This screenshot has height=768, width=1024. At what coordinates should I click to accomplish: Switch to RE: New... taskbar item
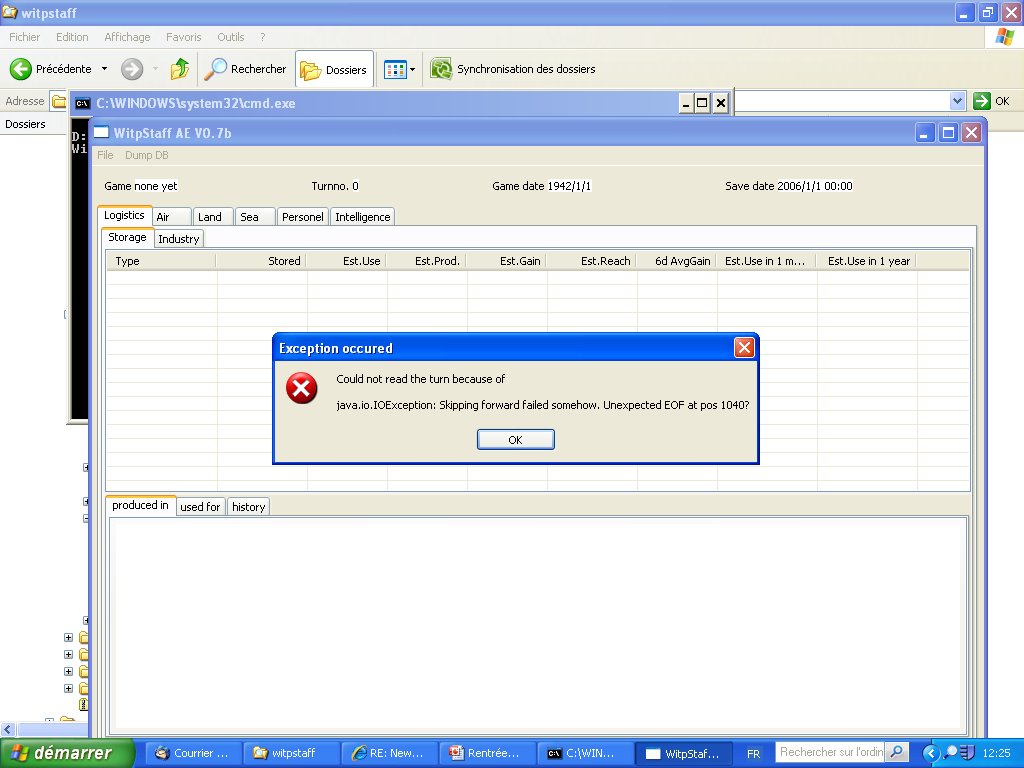pyautogui.click(x=389, y=753)
